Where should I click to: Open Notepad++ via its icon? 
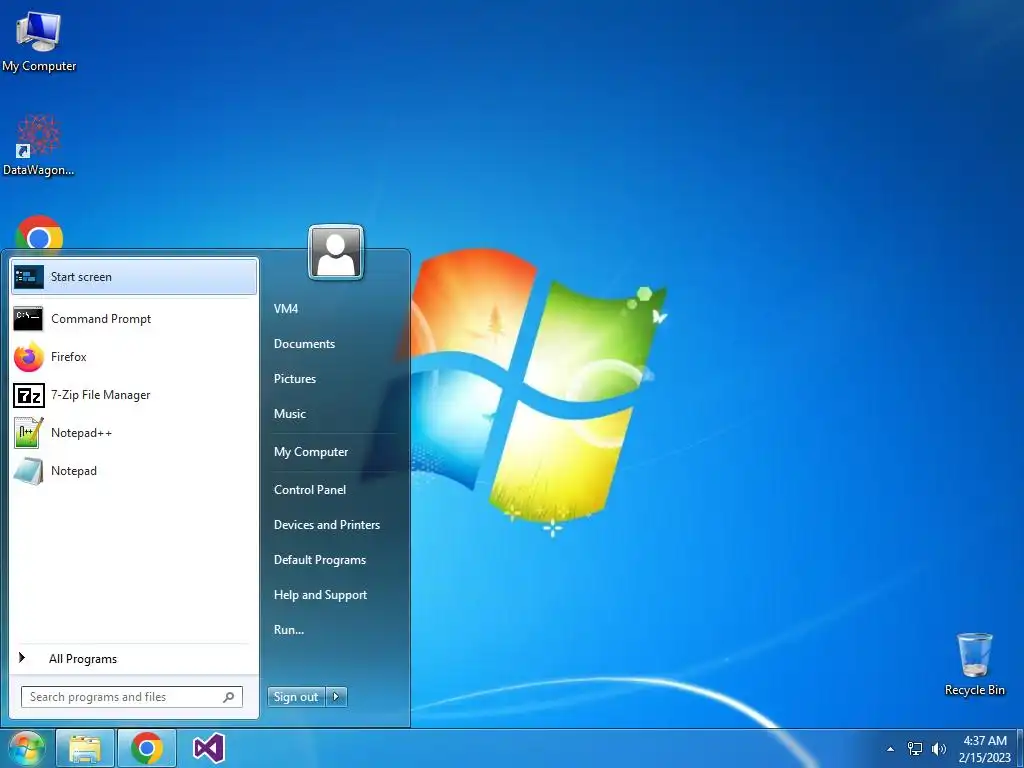pyautogui.click(x=29, y=432)
